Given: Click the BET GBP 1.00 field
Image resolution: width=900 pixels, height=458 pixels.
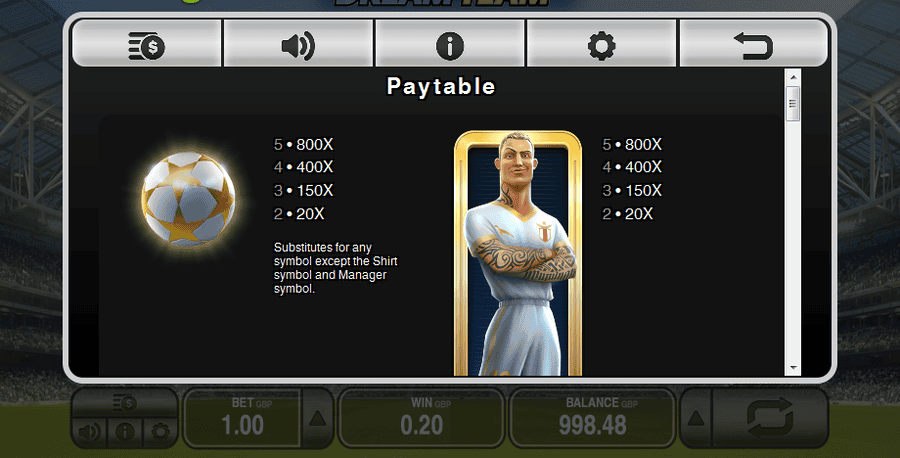Looking at the screenshot, I should 243,418.
